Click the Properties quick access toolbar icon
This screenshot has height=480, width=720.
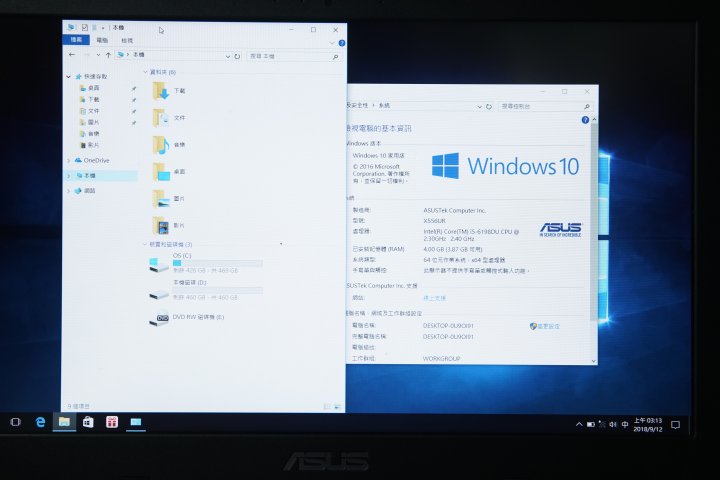84,28
